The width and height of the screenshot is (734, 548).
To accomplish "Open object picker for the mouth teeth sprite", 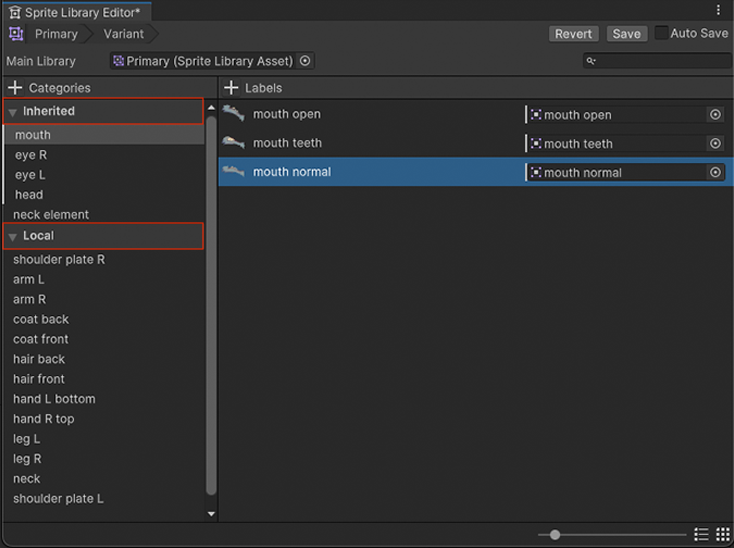I will point(715,144).
